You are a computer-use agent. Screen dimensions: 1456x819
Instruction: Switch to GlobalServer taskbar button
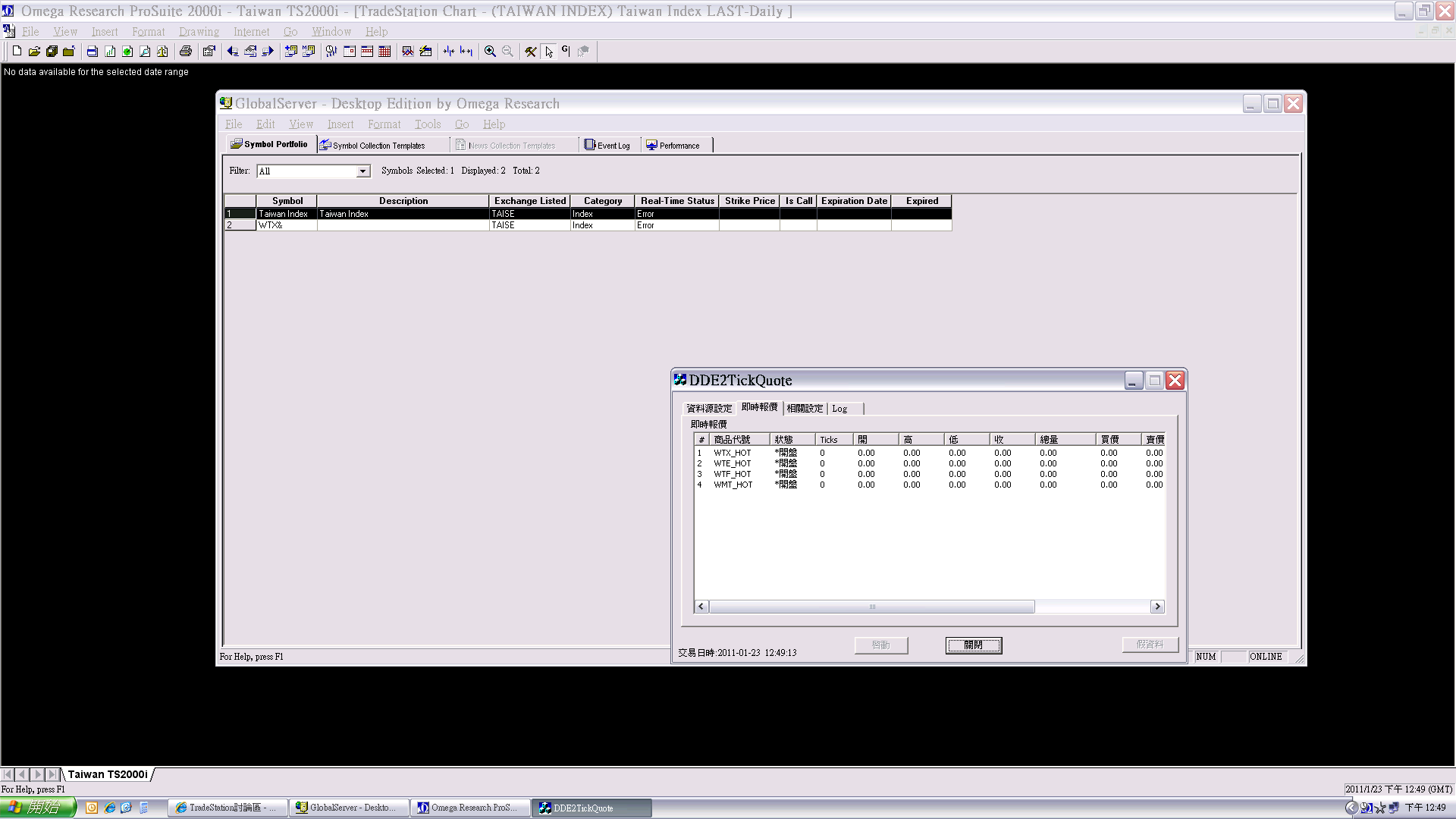coord(349,808)
